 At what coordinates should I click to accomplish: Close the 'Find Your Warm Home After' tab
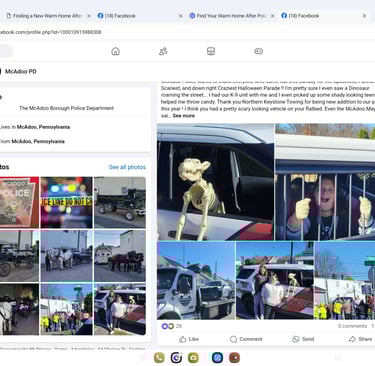click(273, 16)
